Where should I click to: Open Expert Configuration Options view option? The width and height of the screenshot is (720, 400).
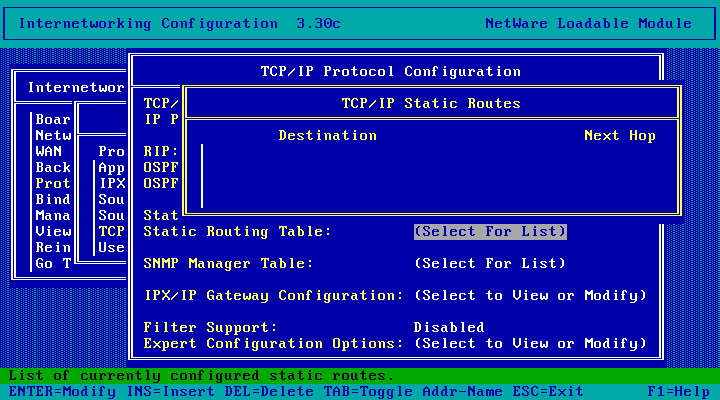(x=530, y=344)
